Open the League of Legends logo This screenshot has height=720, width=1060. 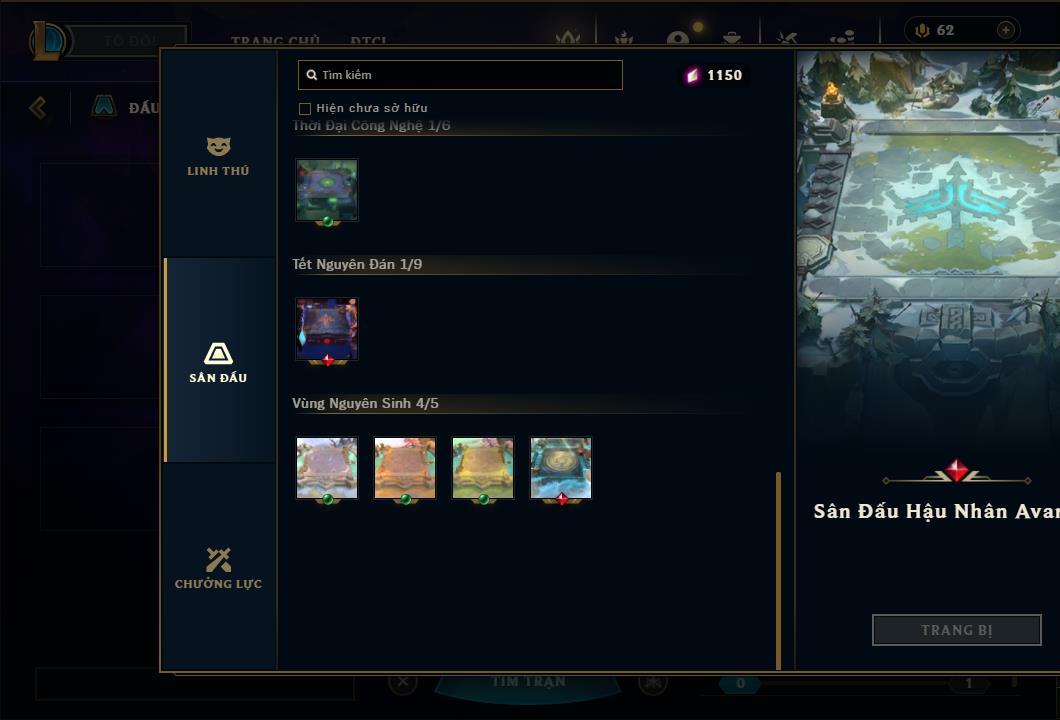coord(47,41)
